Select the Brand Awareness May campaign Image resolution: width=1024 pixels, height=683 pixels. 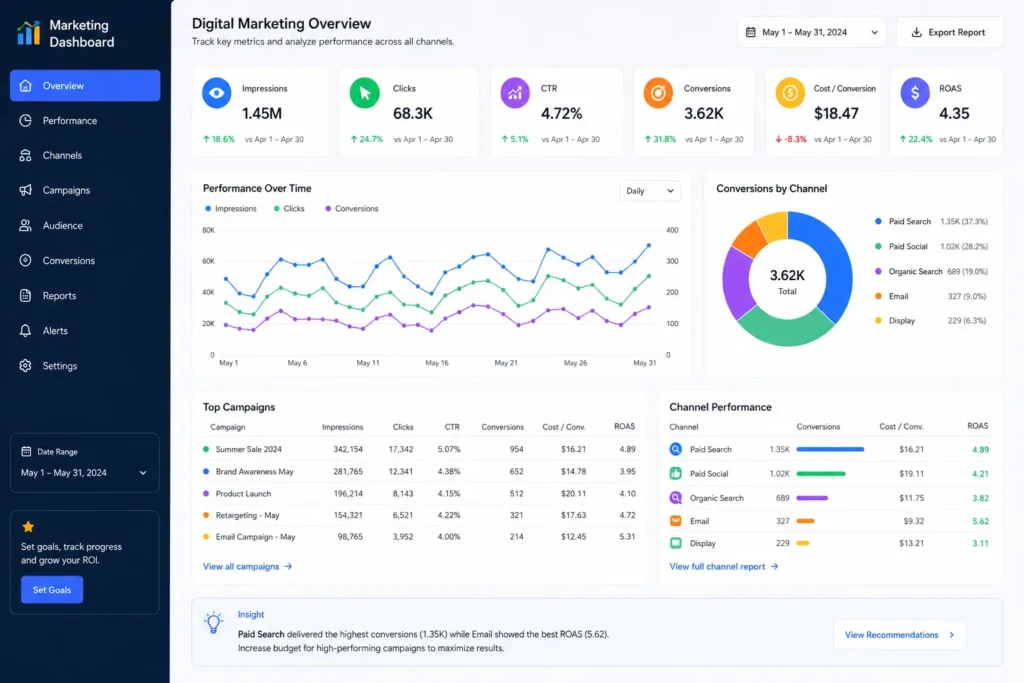(x=419, y=471)
